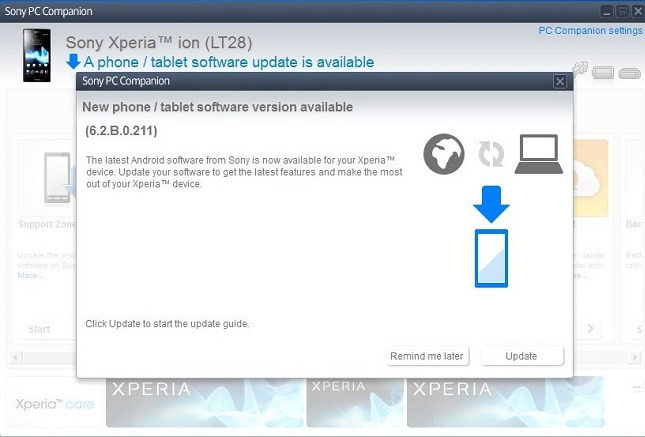Screen dimensions: 645x437
Task: Open PC Companion settings link
Action: coord(590,30)
